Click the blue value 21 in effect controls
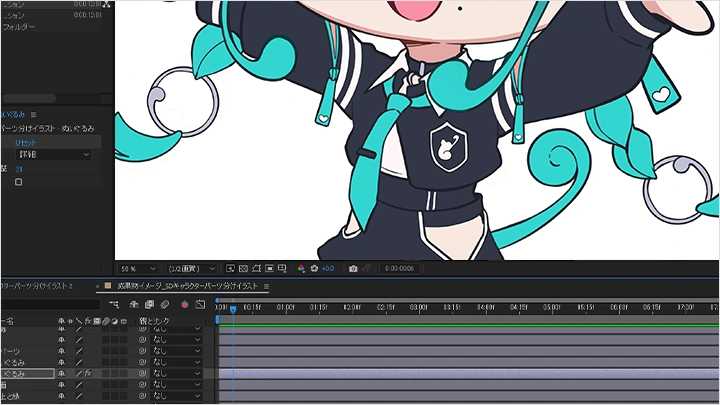 point(19,169)
